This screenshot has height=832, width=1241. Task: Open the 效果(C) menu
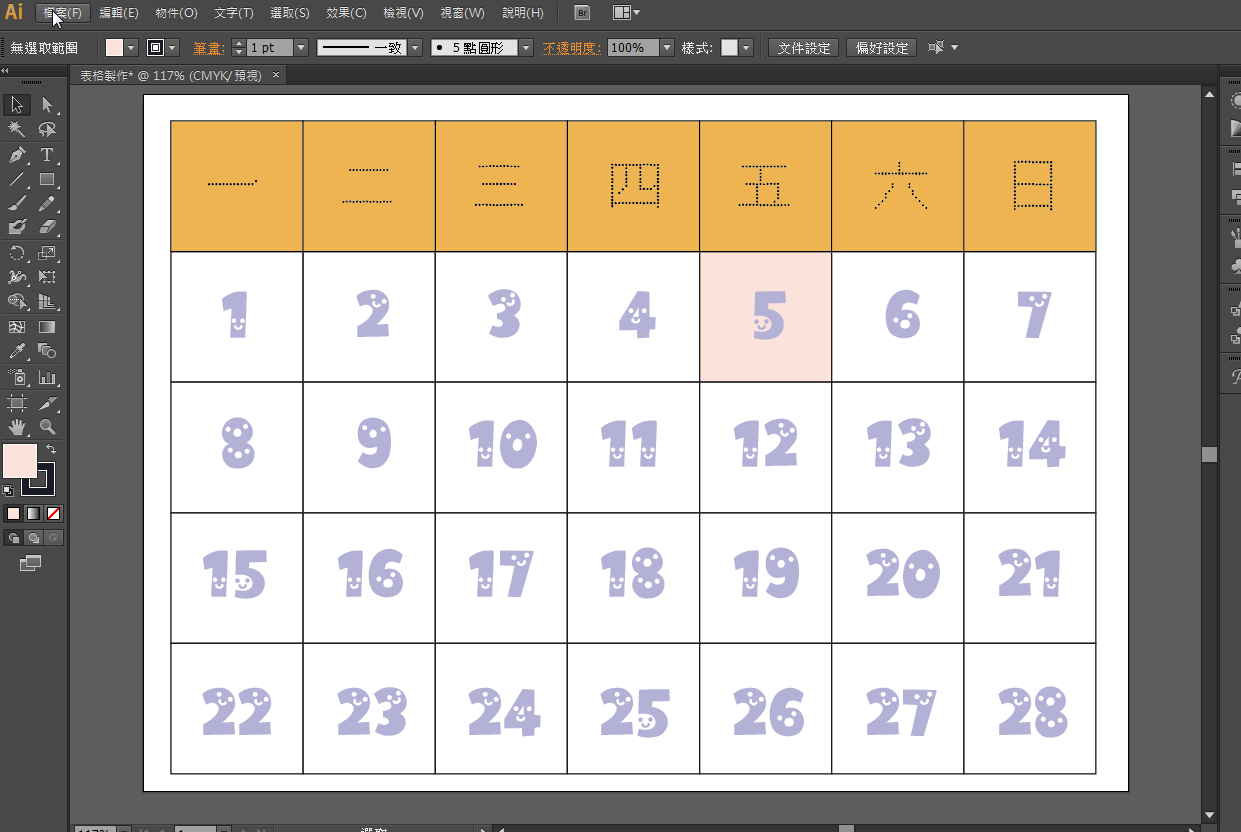pyautogui.click(x=346, y=13)
